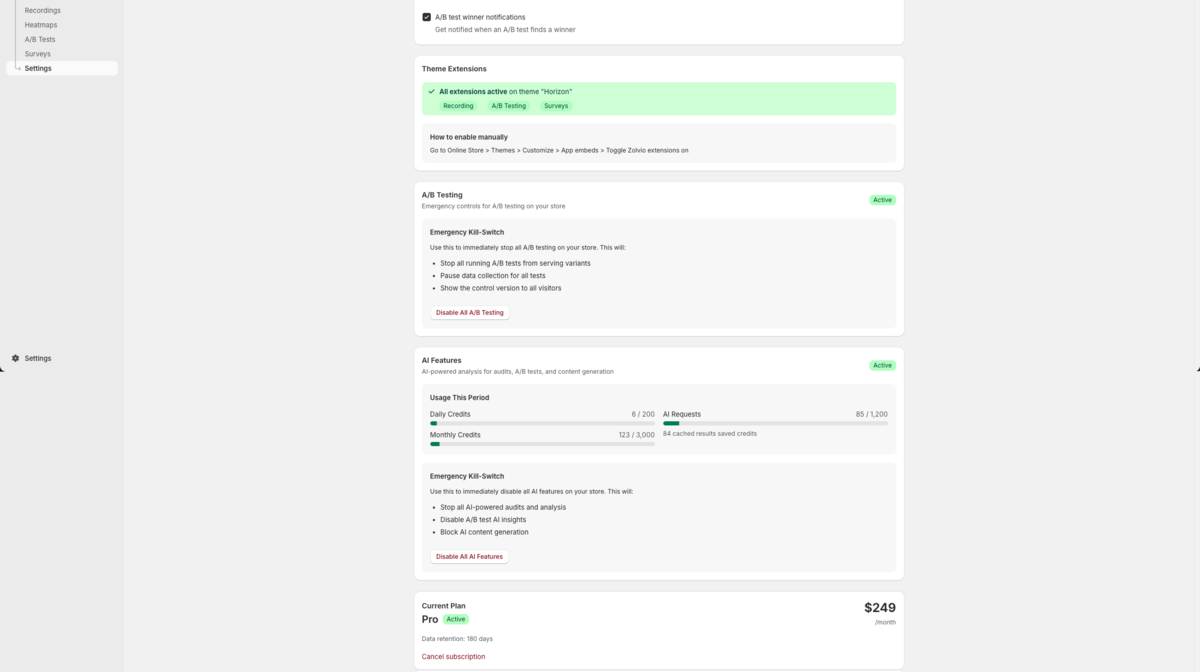Open Recordings from the sidebar

pos(45,10)
